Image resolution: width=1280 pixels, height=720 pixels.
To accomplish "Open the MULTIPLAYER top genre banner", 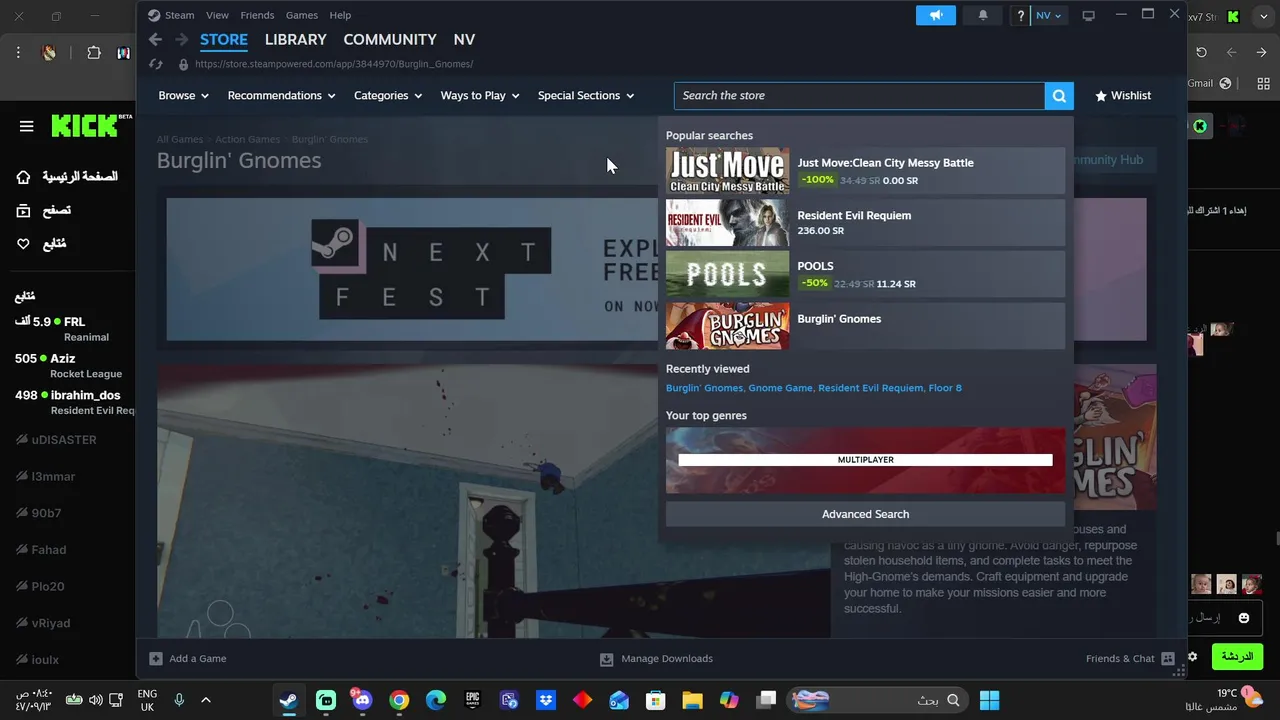I will tap(865, 460).
